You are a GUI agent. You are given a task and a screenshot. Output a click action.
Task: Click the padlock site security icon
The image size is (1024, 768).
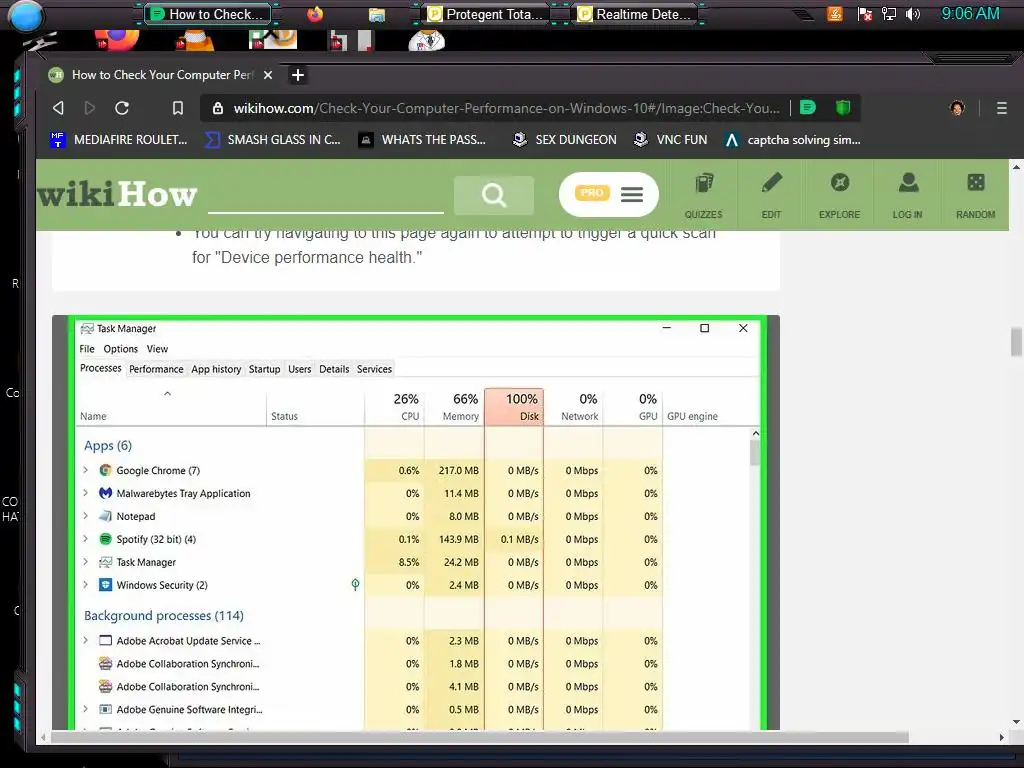(x=218, y=108)
